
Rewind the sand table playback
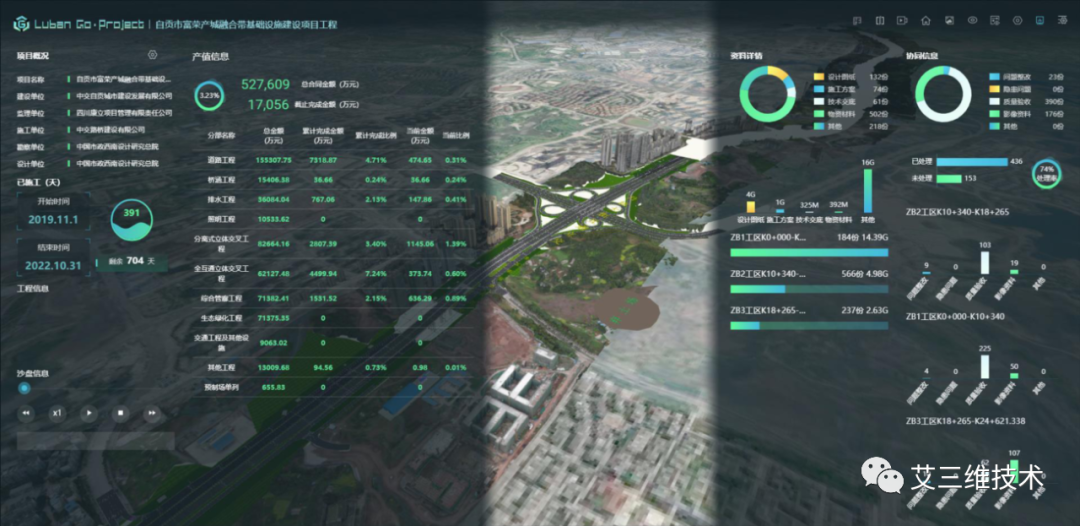pyautogui.click(x=26, y=414)
